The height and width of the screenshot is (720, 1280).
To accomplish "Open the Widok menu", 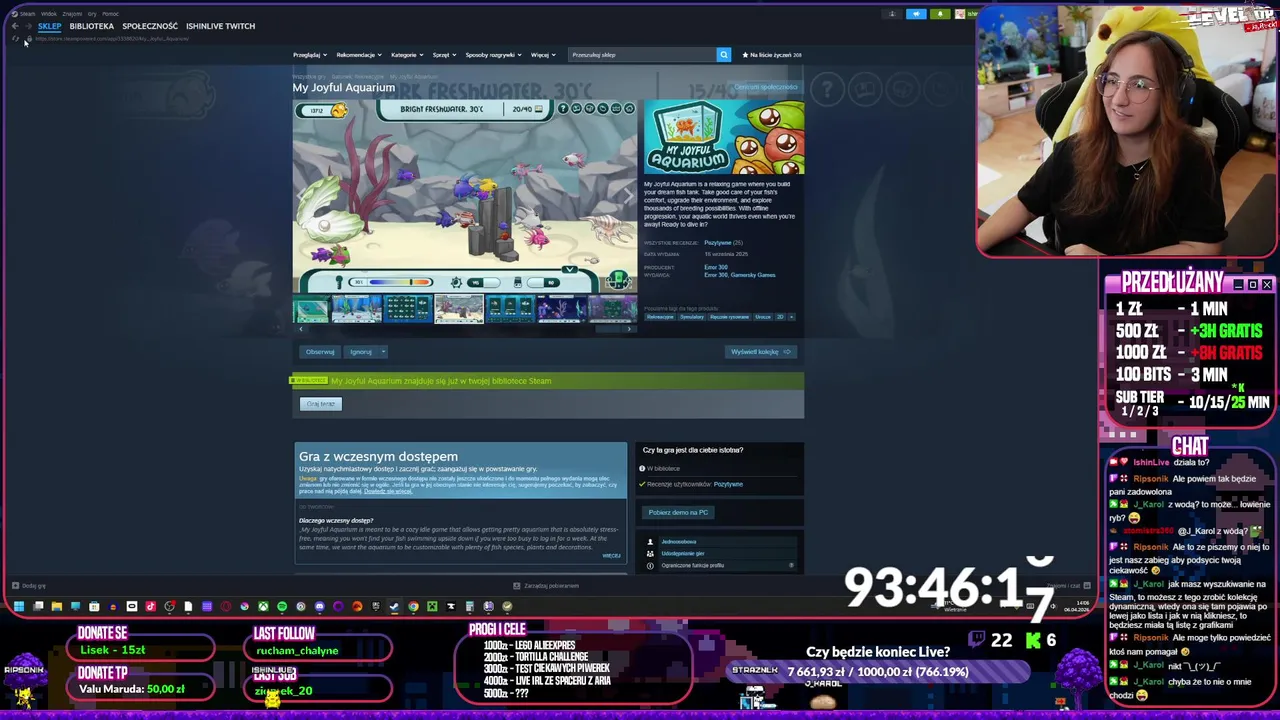I will (49, 14).
